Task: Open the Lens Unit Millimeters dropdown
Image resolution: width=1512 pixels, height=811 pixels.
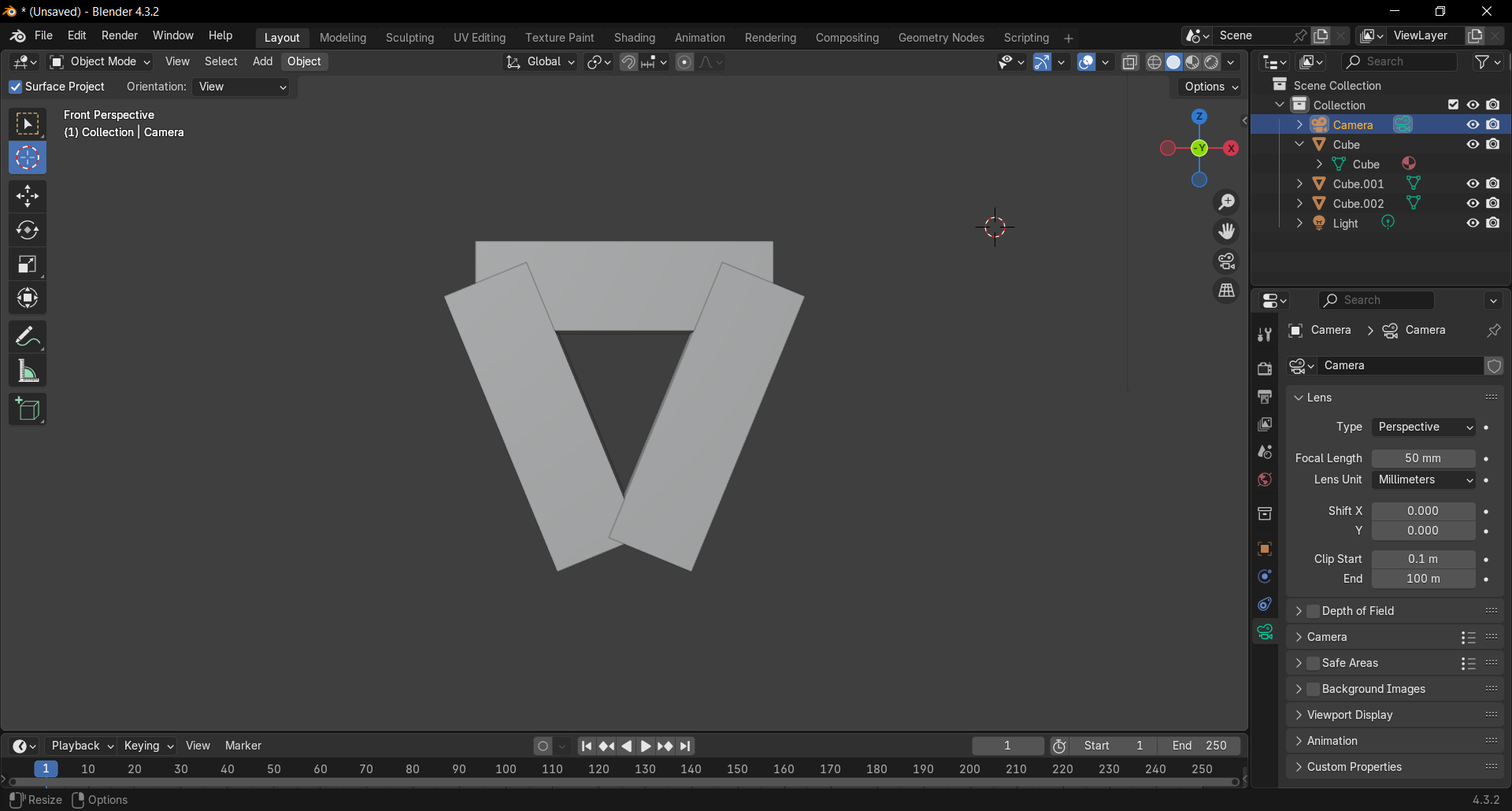Action: (x=1424, y=480)
